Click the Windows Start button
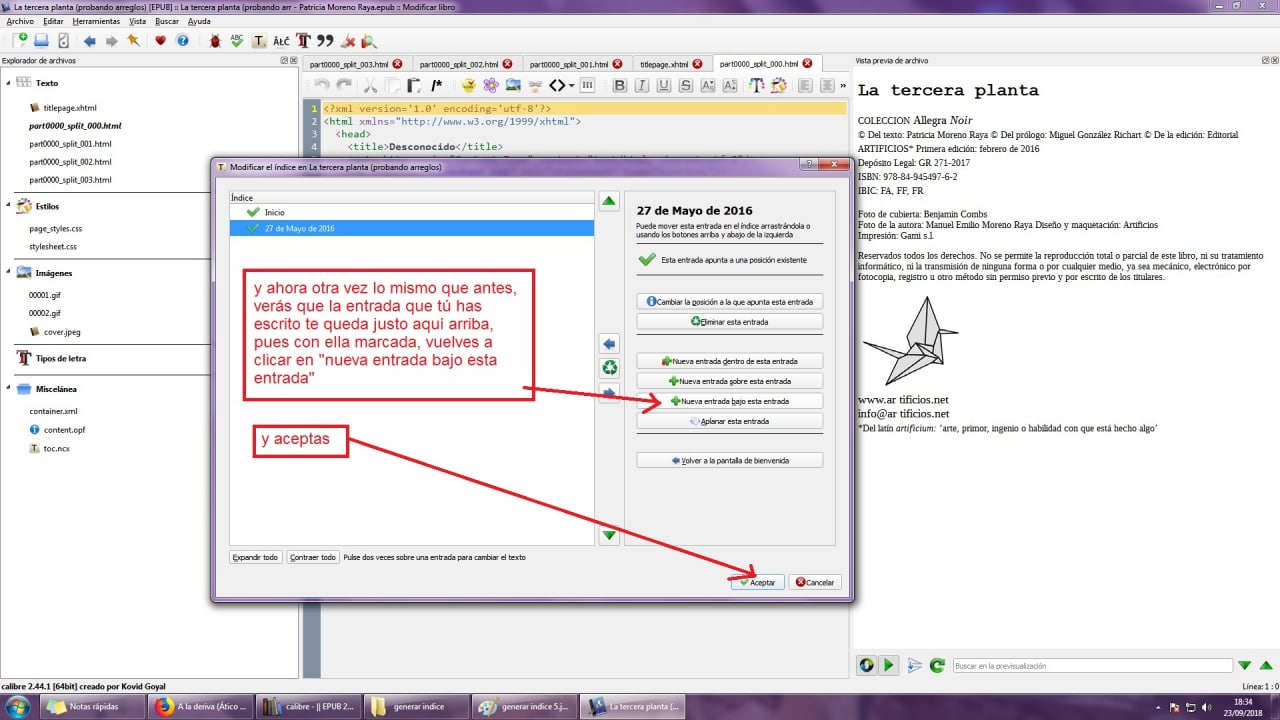 pos(18,707)
